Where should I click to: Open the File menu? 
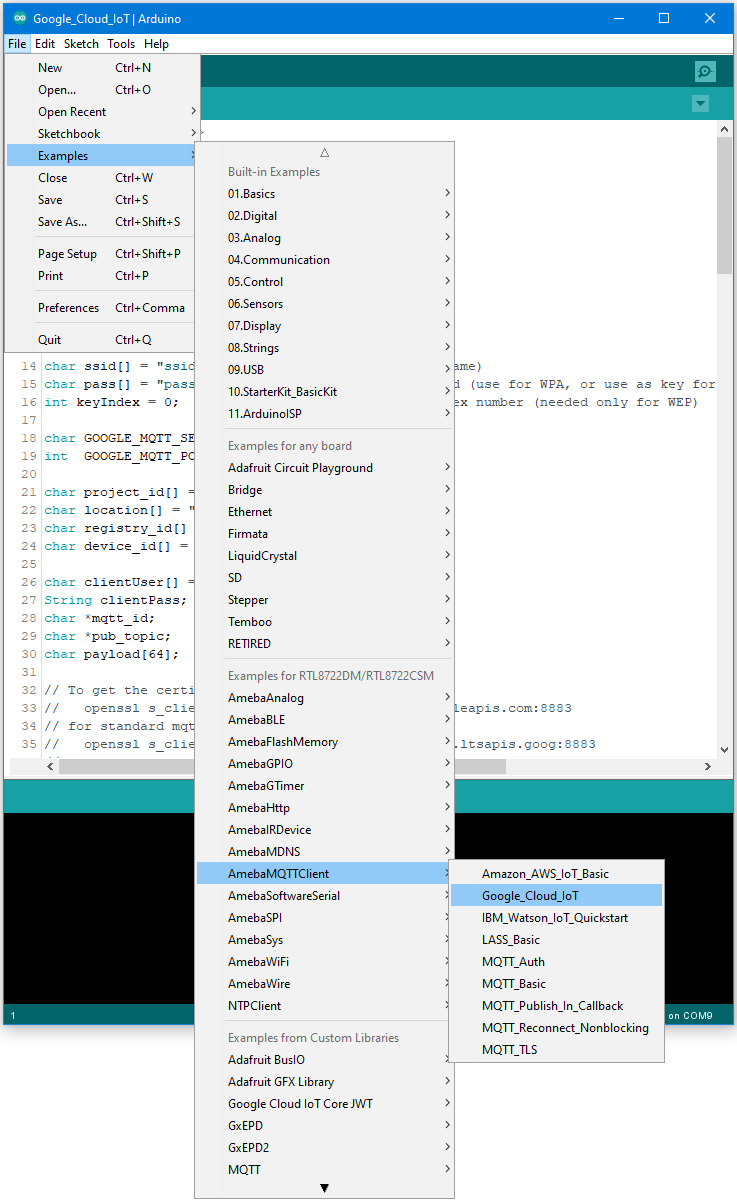click(17, 44)
